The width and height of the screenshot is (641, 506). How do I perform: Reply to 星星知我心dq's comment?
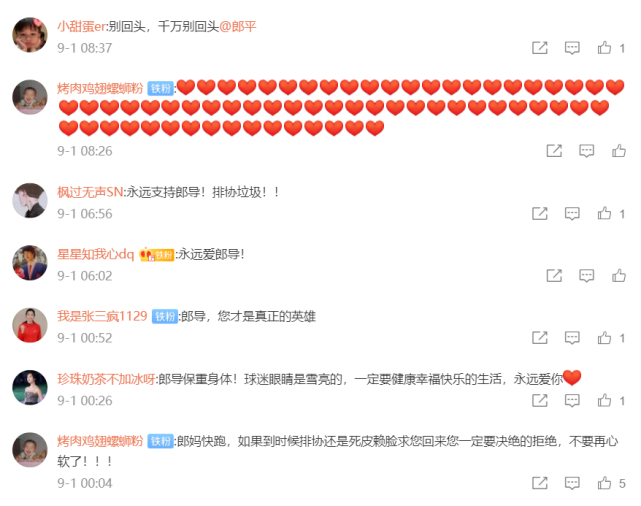(587, 275)
